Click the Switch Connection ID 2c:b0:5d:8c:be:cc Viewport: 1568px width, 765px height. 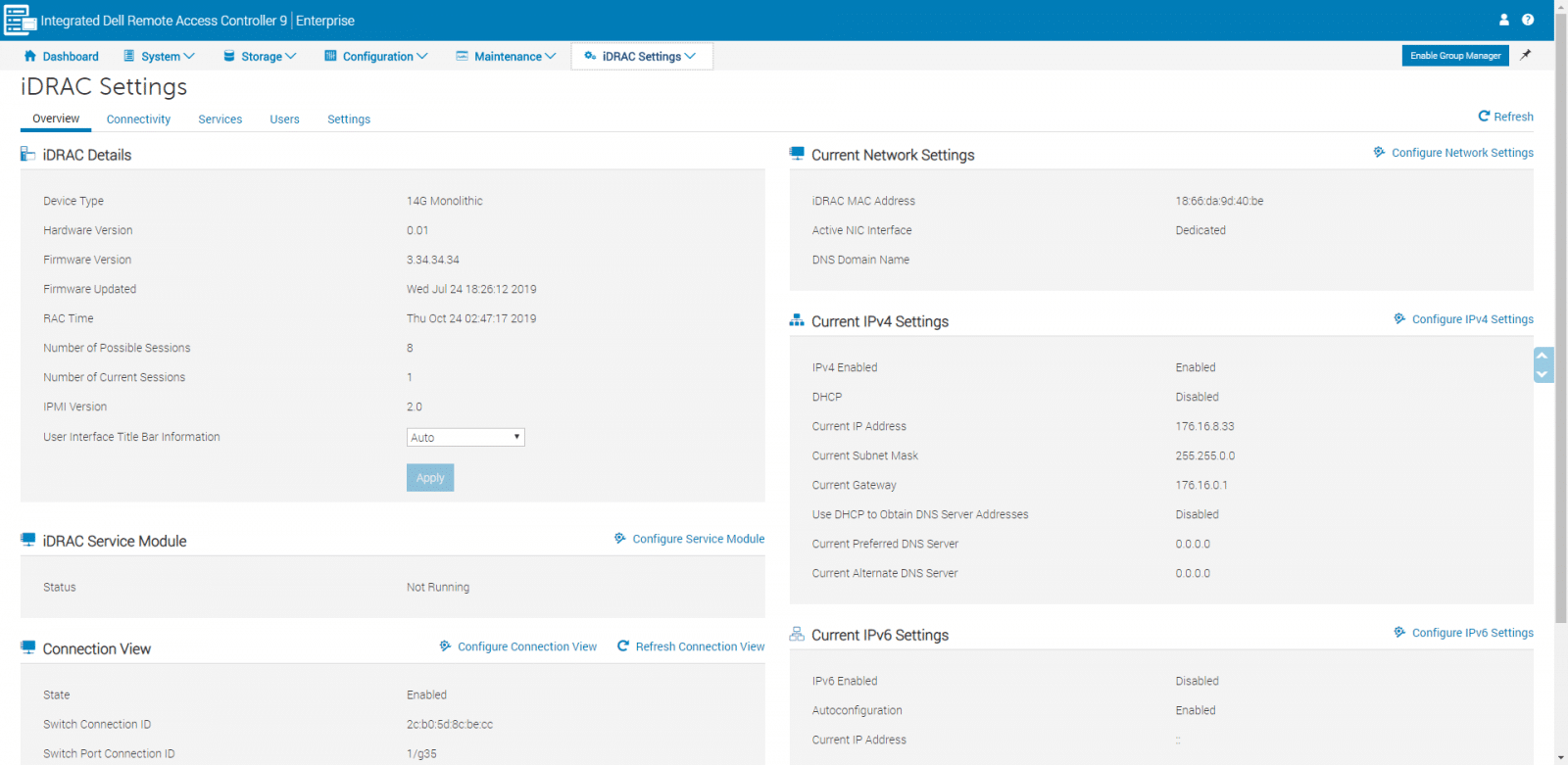[x=450, y=724]
